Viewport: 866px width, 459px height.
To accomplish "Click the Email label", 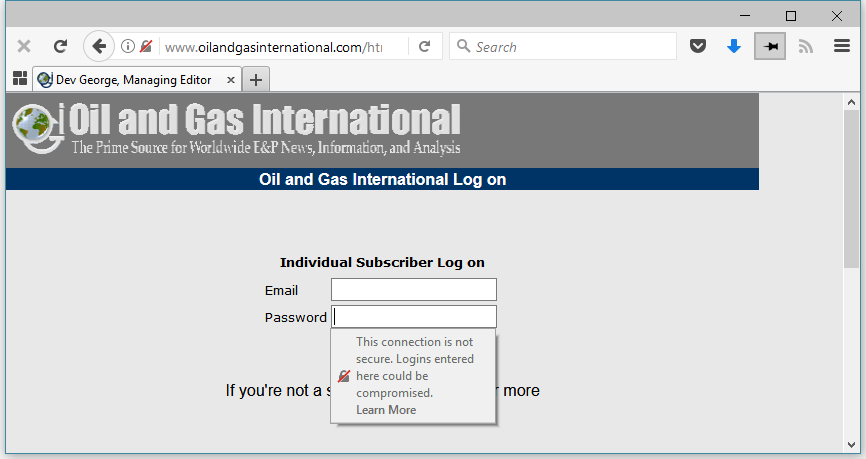I will (x=281, y=291).
